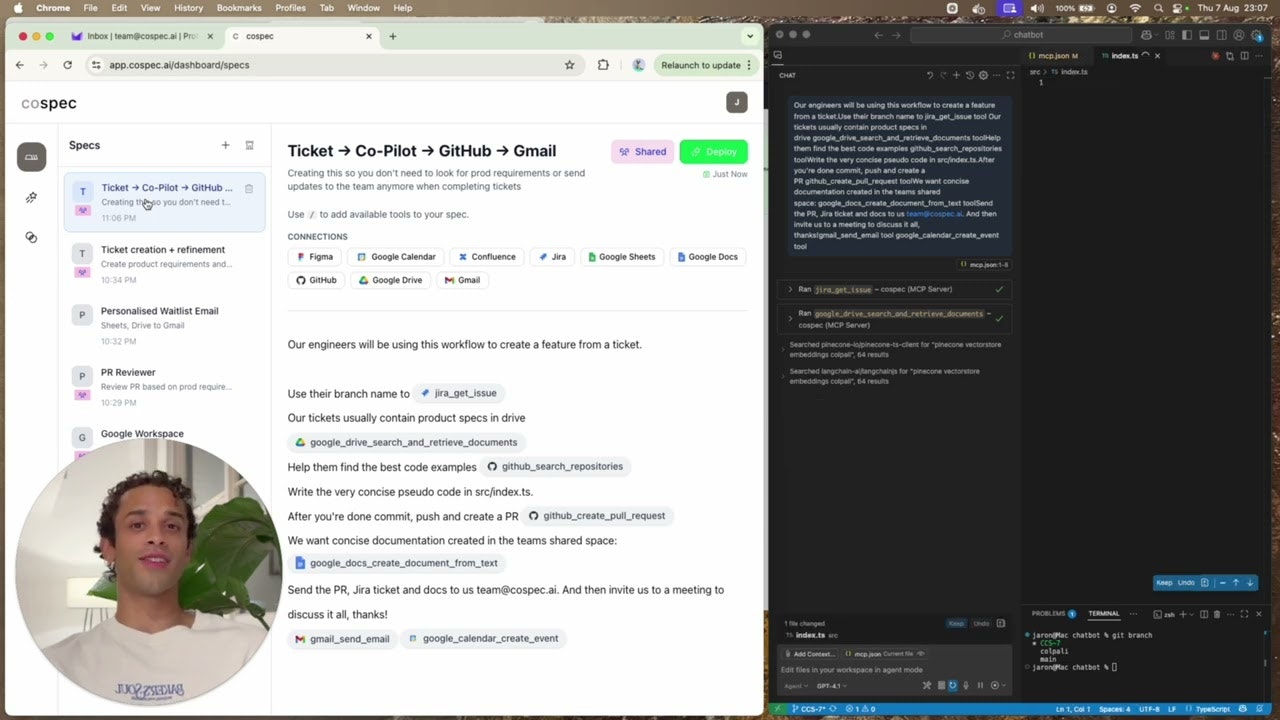Toggle the Shared status button
This screenshot has width=1280, height=720.
(642, 152)
